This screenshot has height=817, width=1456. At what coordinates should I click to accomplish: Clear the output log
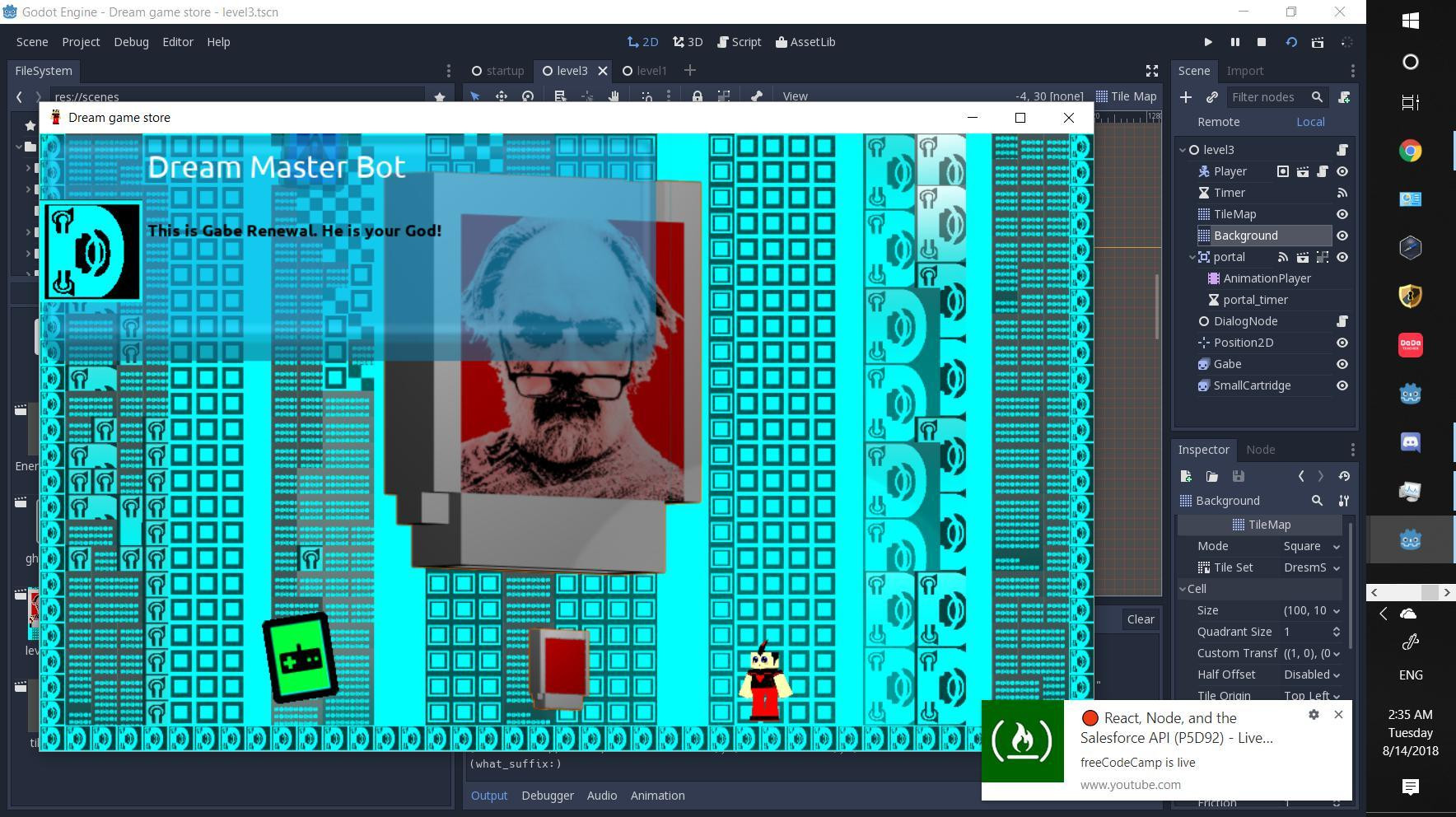pyautogui.click(x=1141, y=619)
